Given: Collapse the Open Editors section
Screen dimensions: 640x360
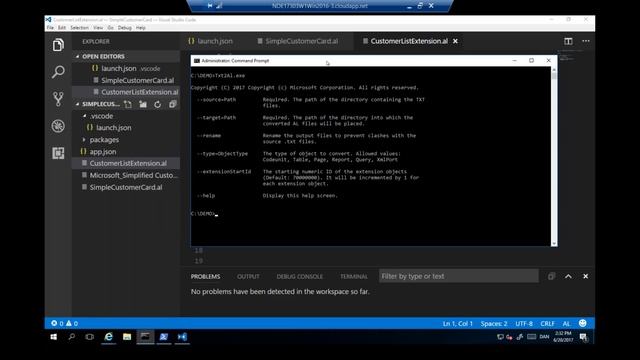Looking at the screenshot, I should (x=78, y=57).
